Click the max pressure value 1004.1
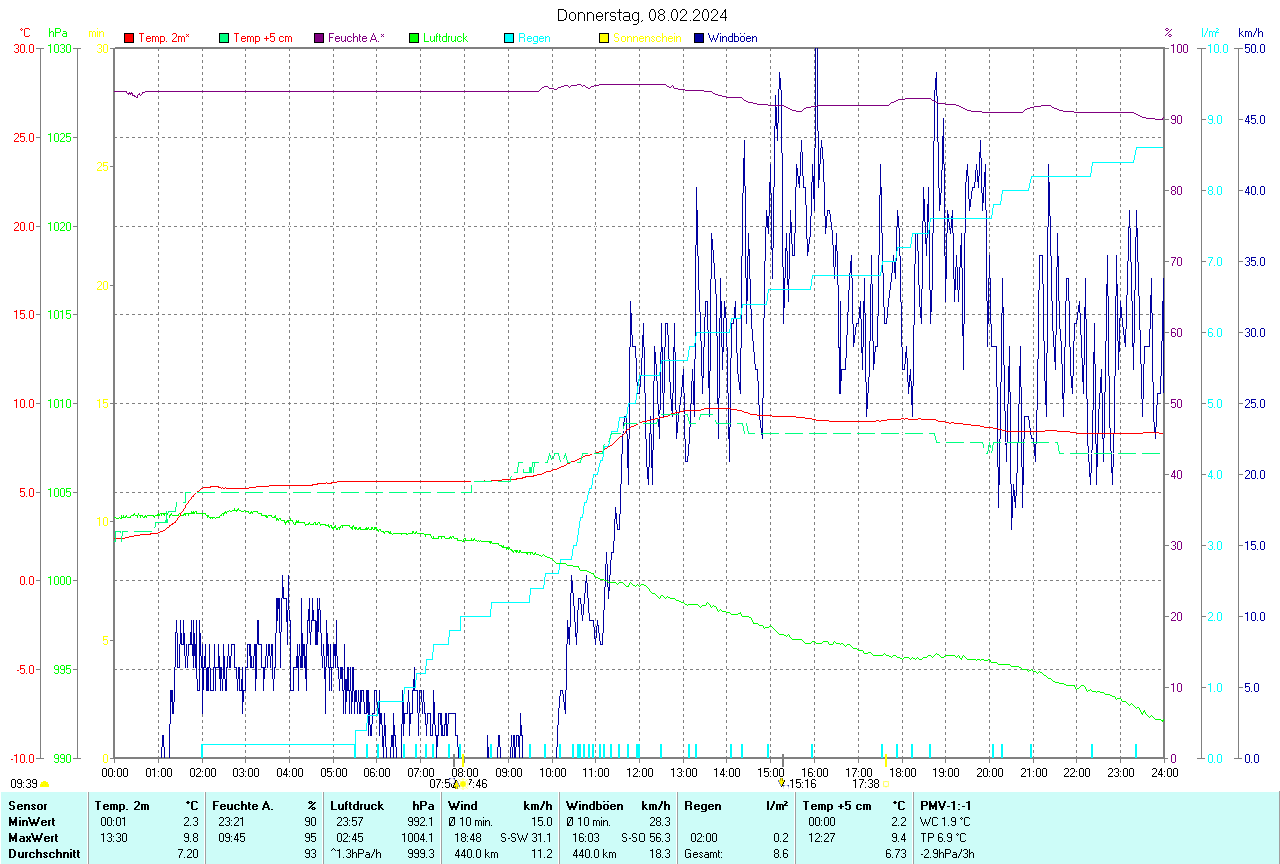This screenshot has width=1280, height=864. tap(420, 838)
